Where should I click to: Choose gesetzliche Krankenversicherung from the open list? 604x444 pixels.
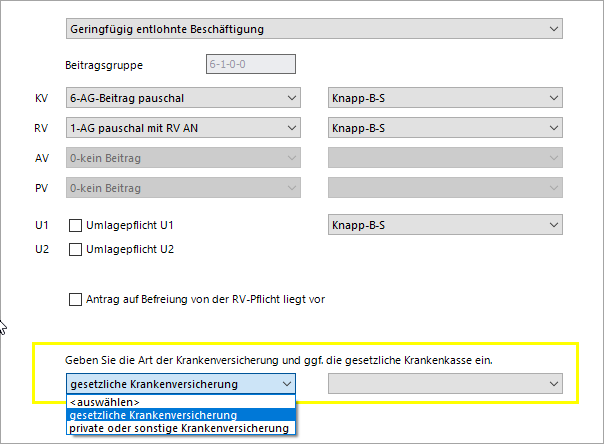[x=181, y=415]
